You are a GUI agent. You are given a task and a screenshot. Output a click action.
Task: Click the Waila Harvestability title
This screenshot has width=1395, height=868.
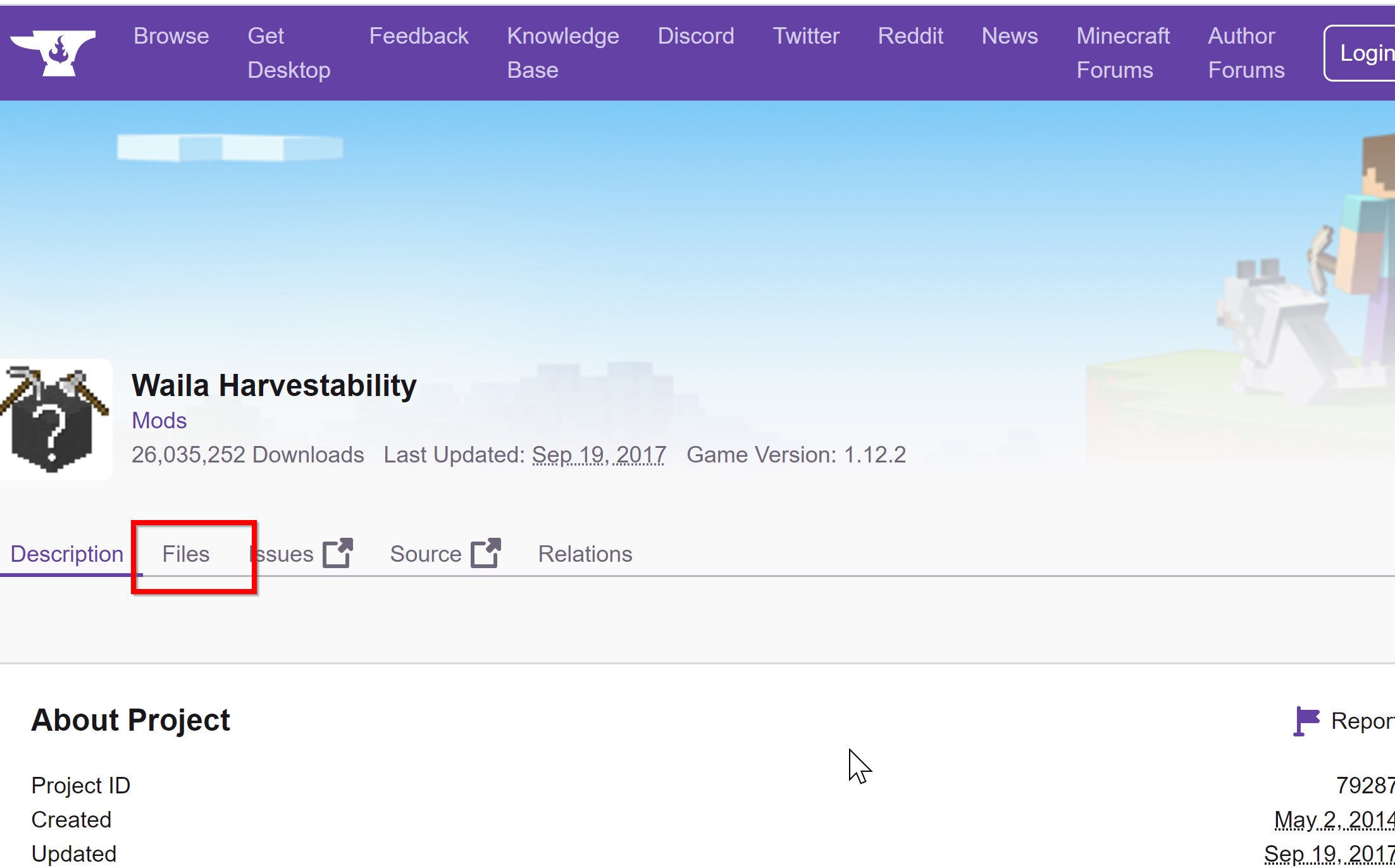coord(274,385)
